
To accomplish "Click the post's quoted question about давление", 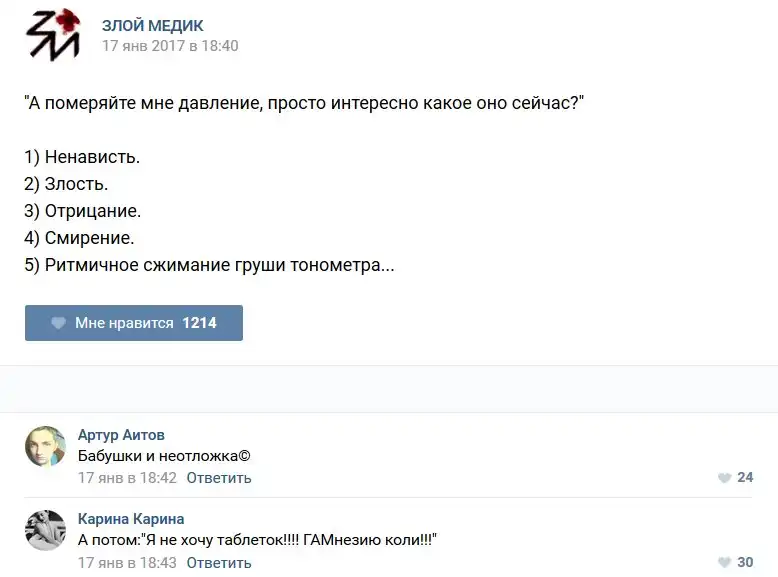I will tap(304, 103).
